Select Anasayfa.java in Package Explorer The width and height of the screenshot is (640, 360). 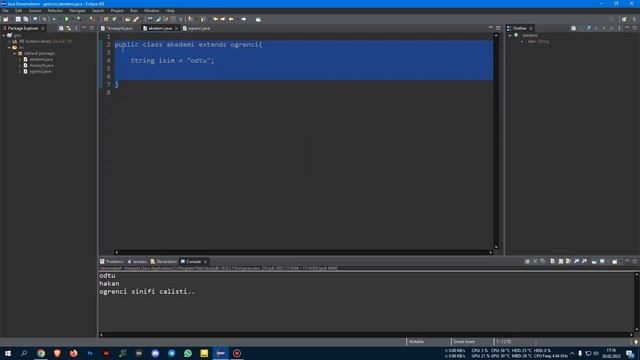tap(39, 65)
